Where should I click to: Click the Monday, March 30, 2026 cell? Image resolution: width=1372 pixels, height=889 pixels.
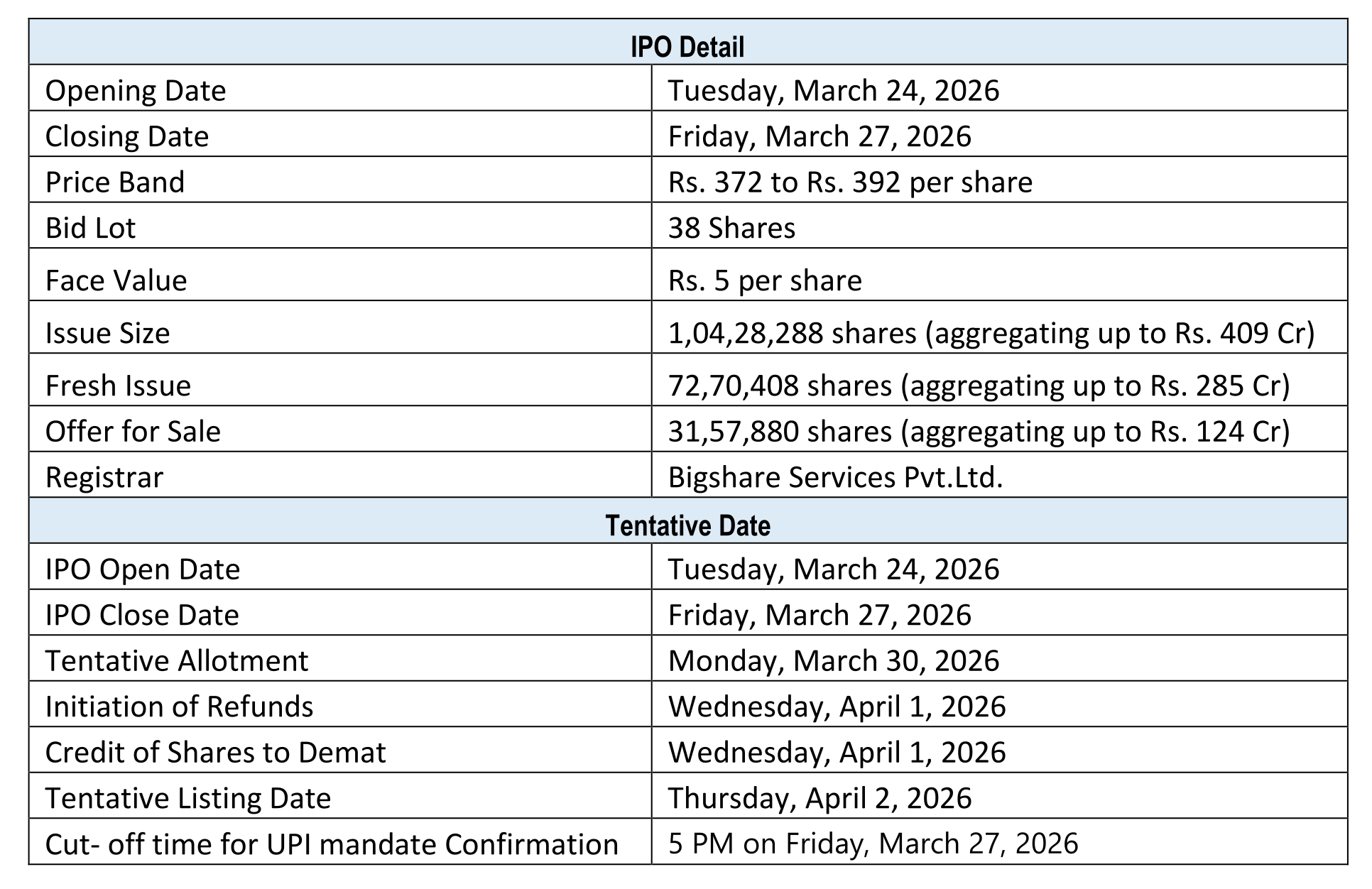(x=833, y=661)
